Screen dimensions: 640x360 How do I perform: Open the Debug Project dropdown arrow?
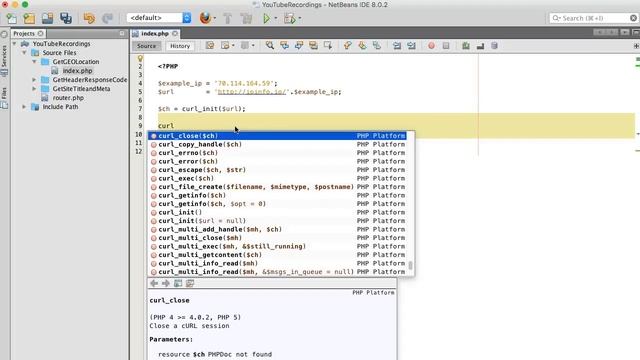300,18
